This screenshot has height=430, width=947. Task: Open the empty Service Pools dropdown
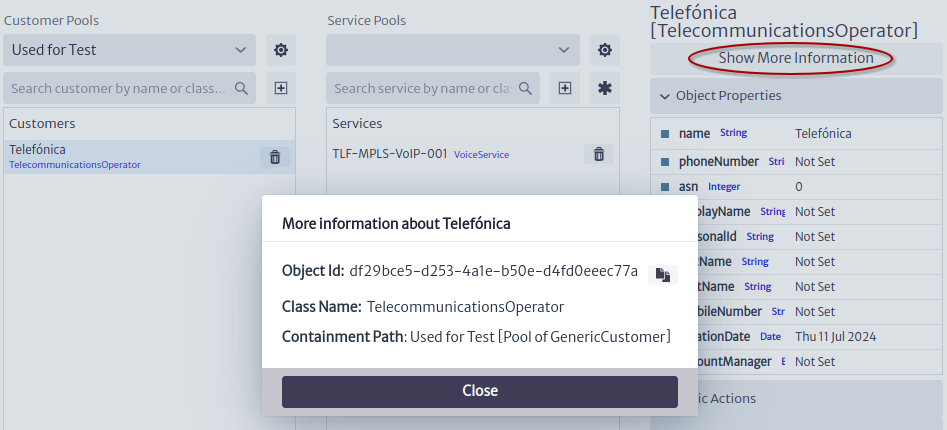[453, 50]
